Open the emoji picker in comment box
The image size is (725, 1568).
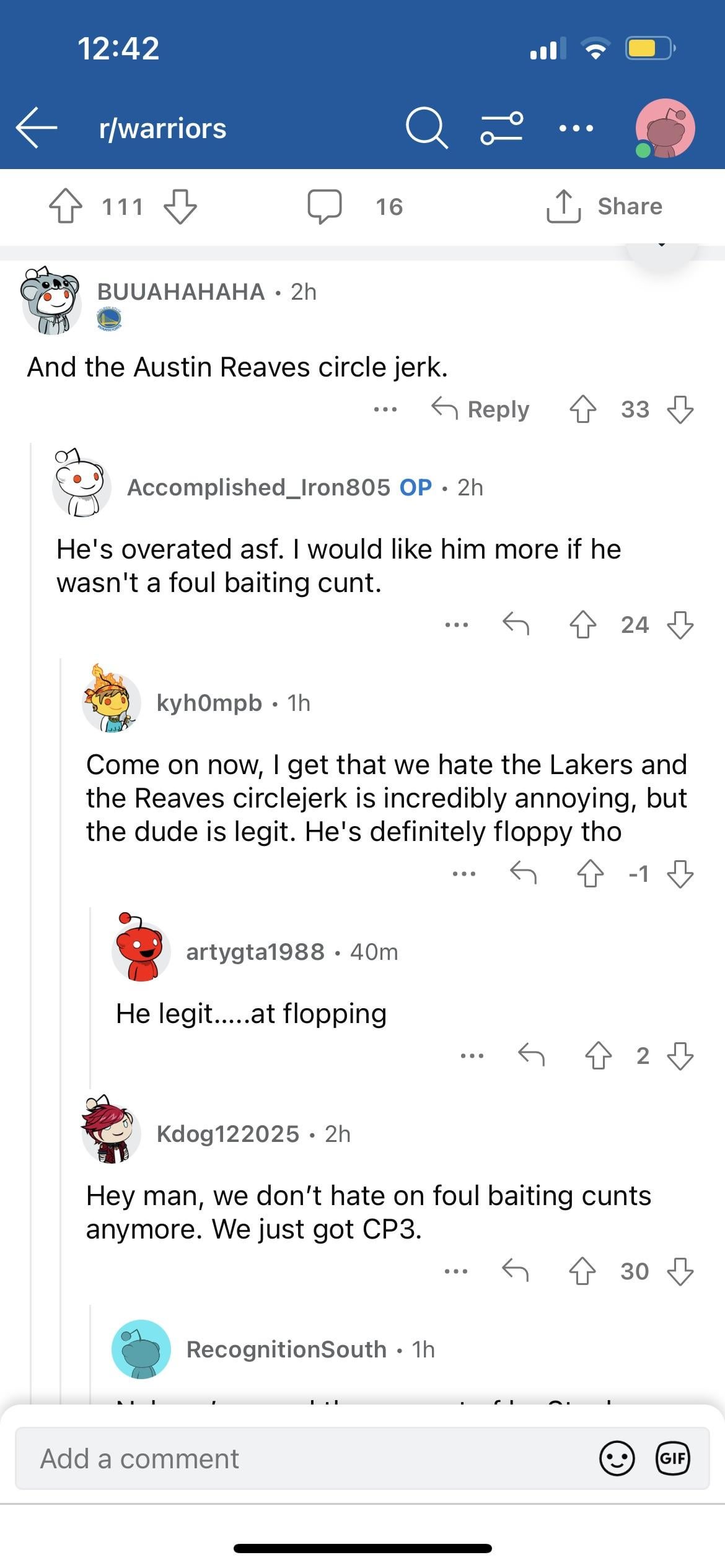pos(617,1458)
